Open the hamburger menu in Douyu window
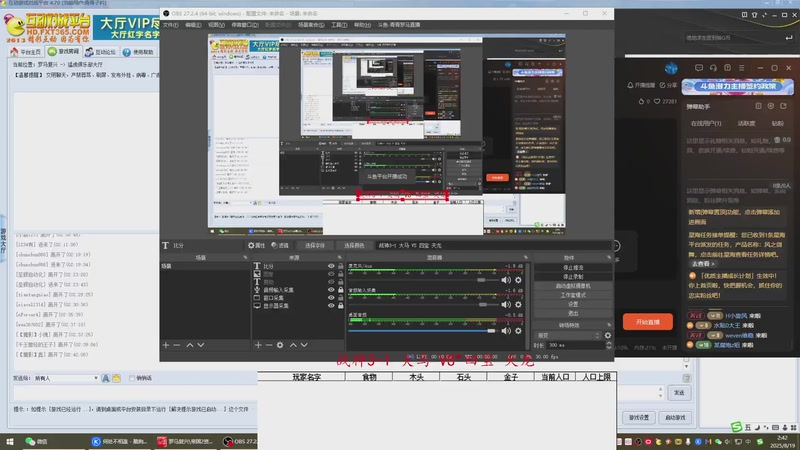The width and height of the screenshot is (800, 450). pos(741,68)
